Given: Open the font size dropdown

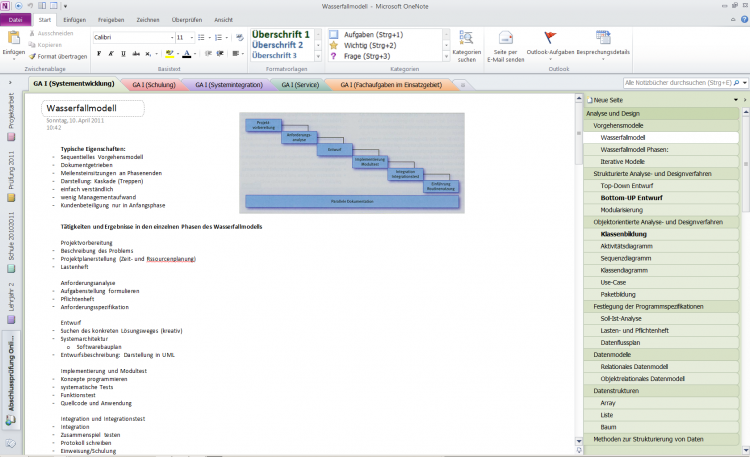Looking at the screenshot, I should (x=191, y=37).
